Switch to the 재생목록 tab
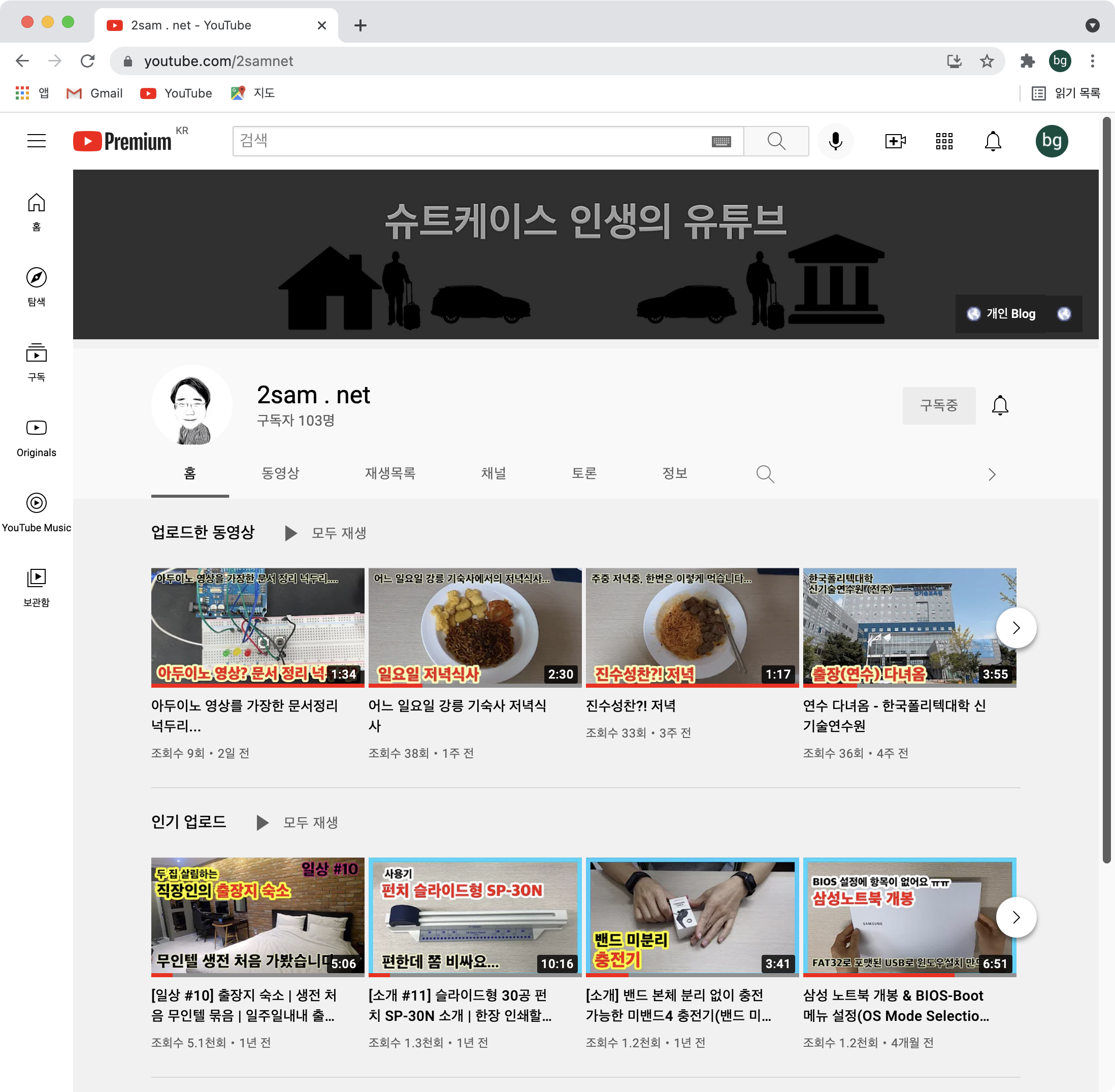Screen dimensions: 1115x1092 [x=390, y=473]
